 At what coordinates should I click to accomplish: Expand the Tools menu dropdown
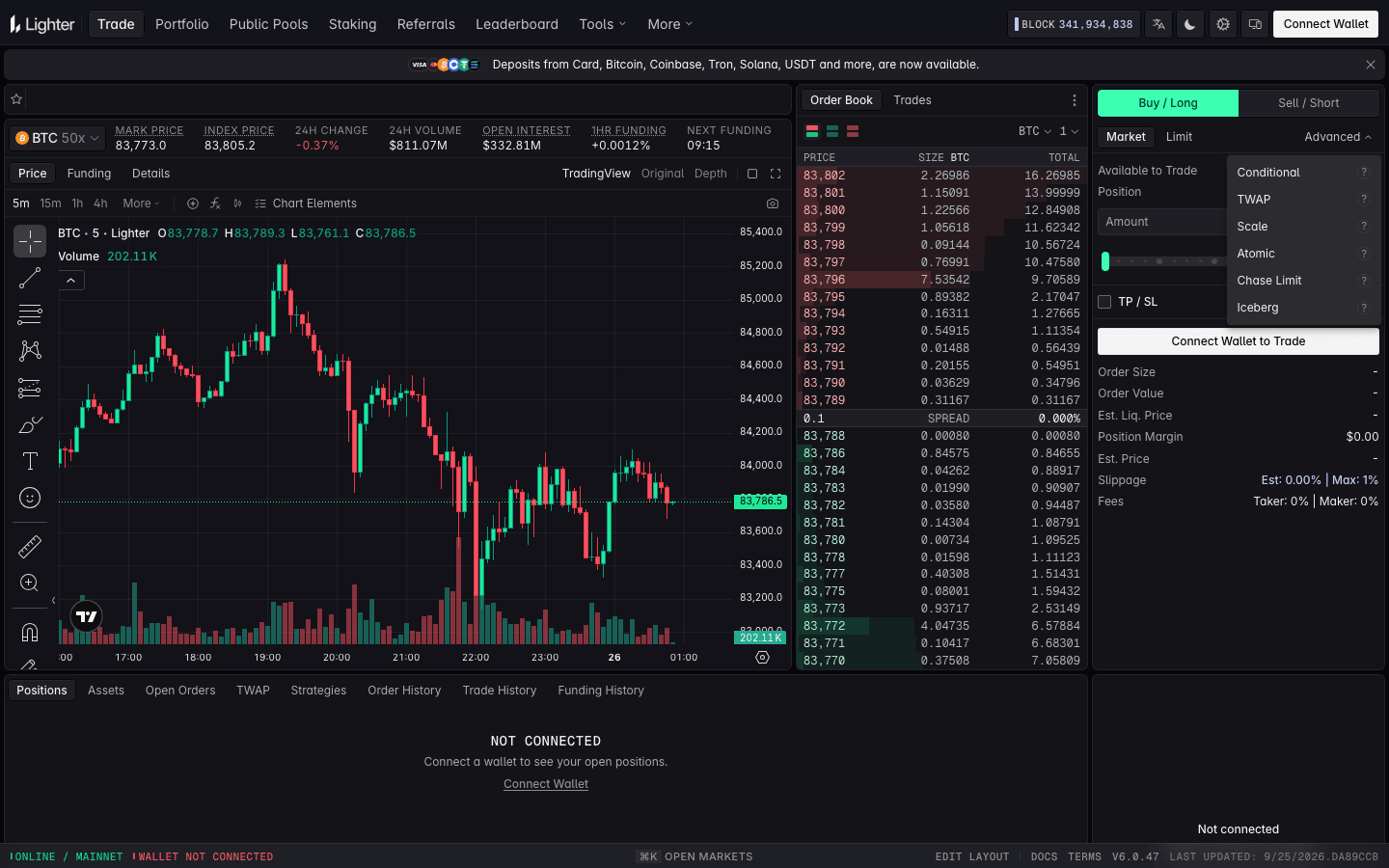coord(603,24)
